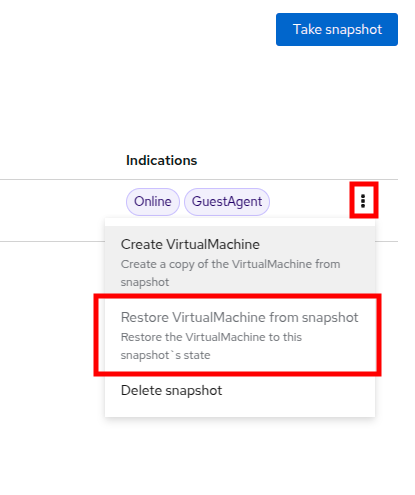Click the Take snapshot button
Screen dimensions: 415x495
pos(337,29)
